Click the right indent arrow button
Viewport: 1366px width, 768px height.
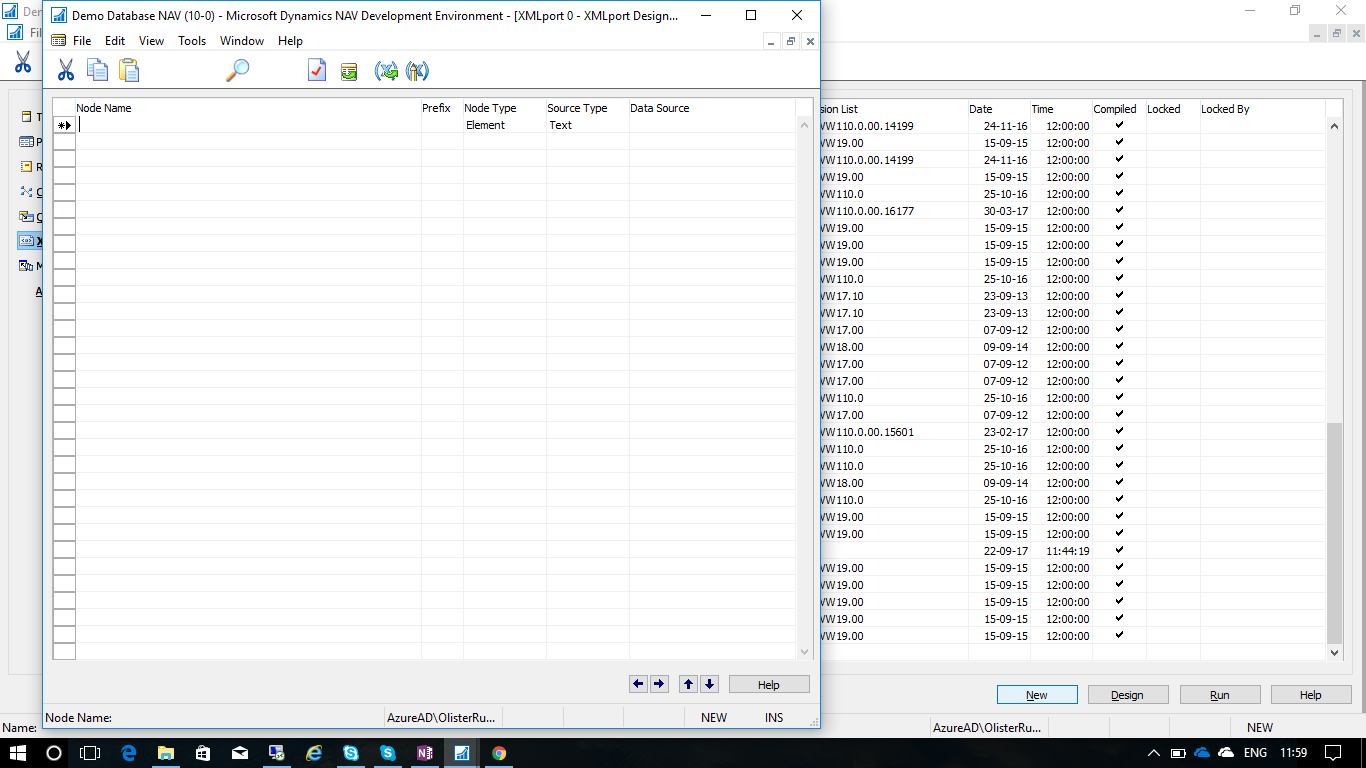point(659,684)
